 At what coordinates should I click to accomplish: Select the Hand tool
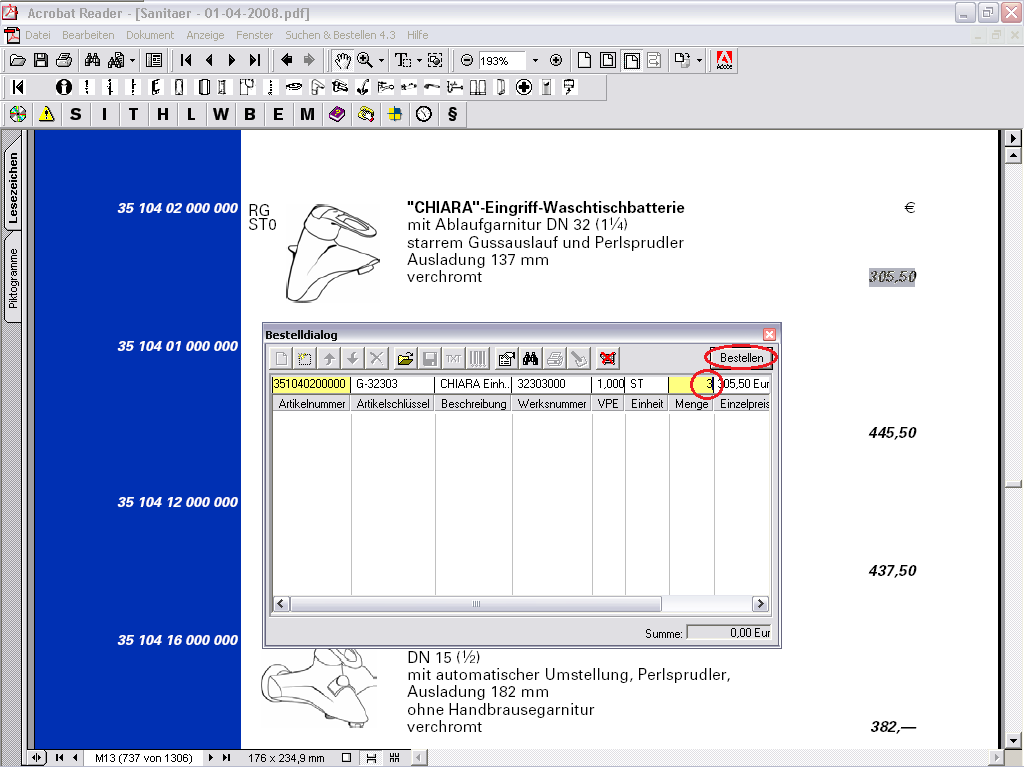pos(342,61)
